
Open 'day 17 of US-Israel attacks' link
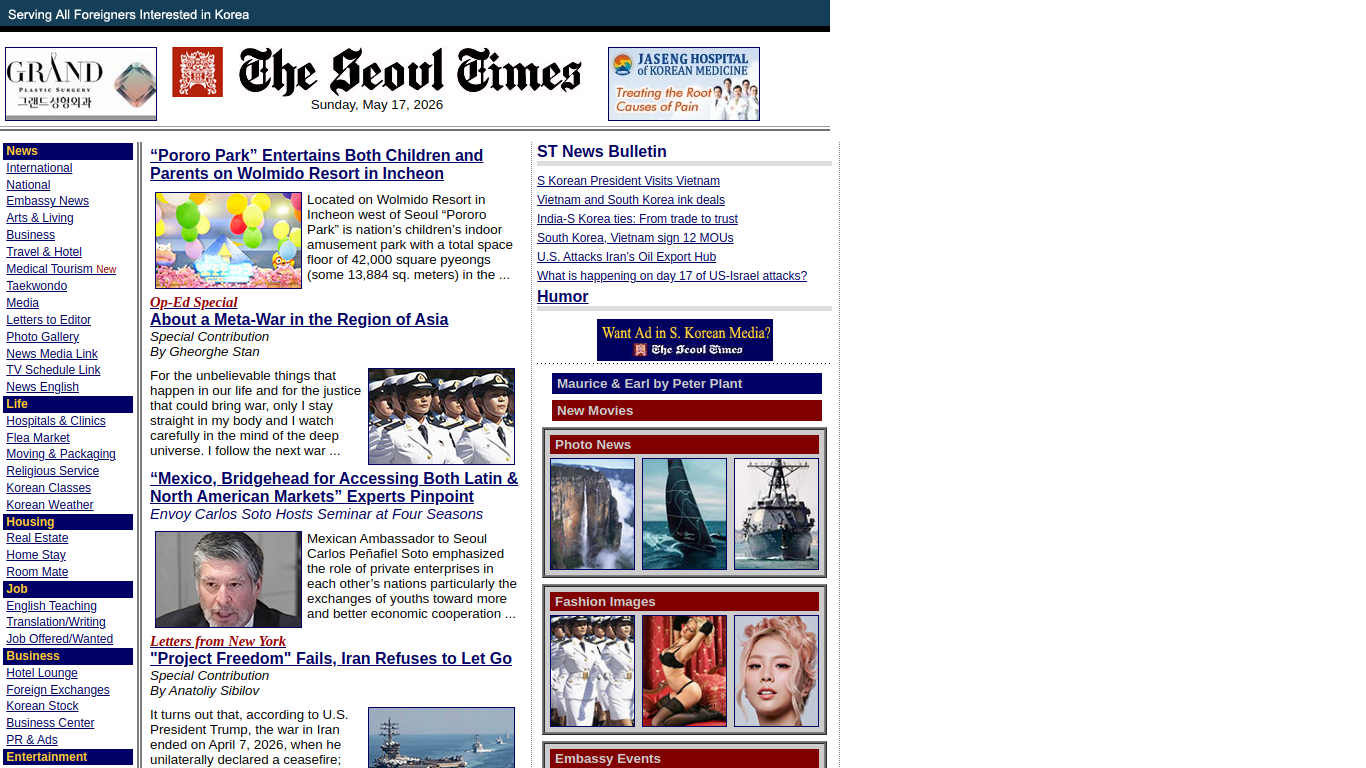pyautogui.click(x=672, y=276)
